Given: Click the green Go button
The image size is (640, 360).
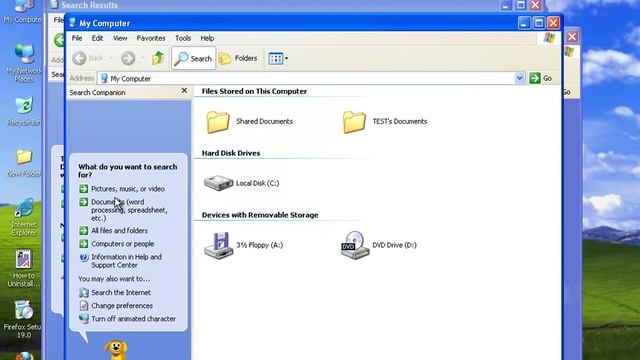Looking at the screenshot, I should pyautogui.click(x=541, y=78).
